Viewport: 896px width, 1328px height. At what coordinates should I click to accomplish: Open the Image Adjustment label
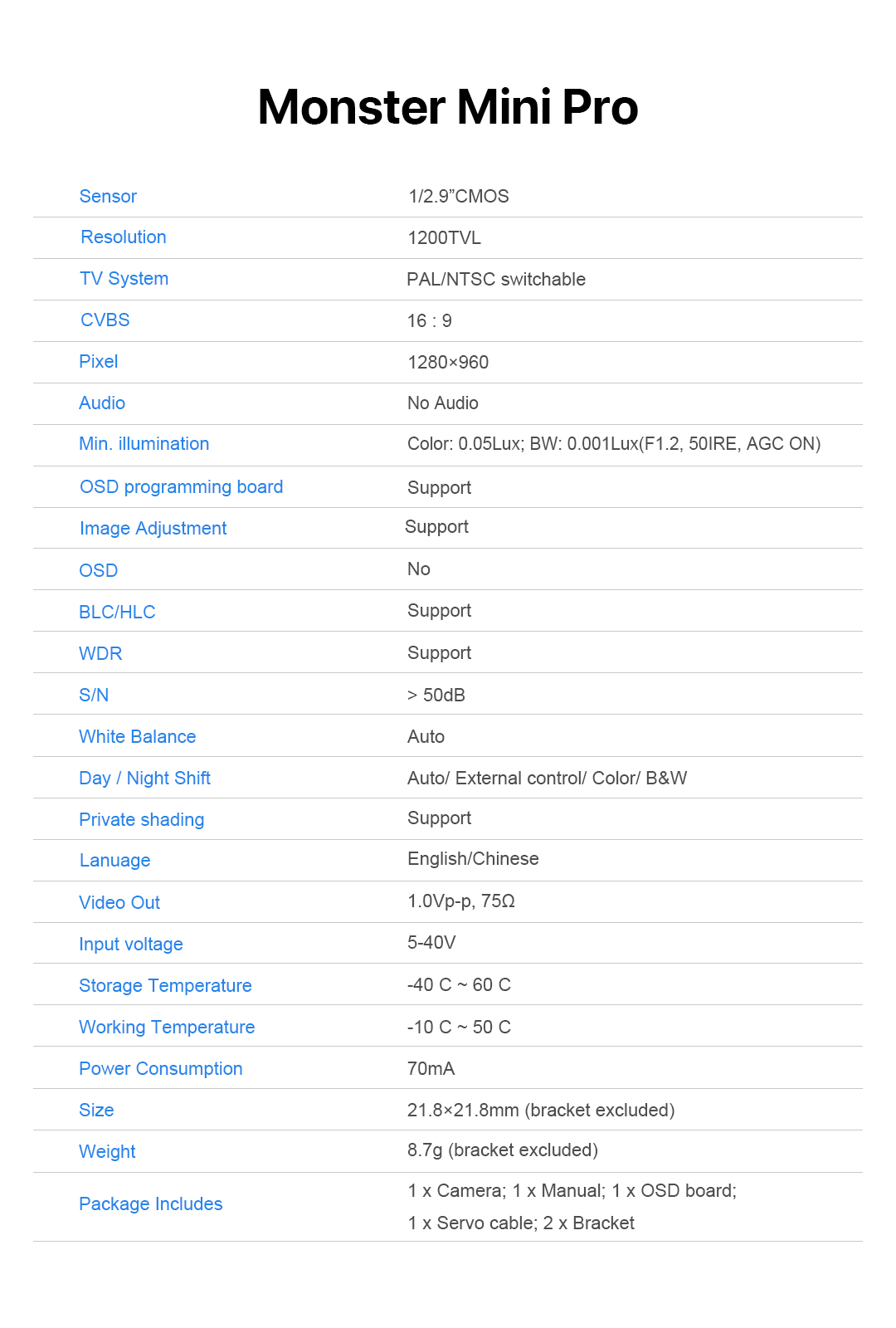(x=153, y=529)
